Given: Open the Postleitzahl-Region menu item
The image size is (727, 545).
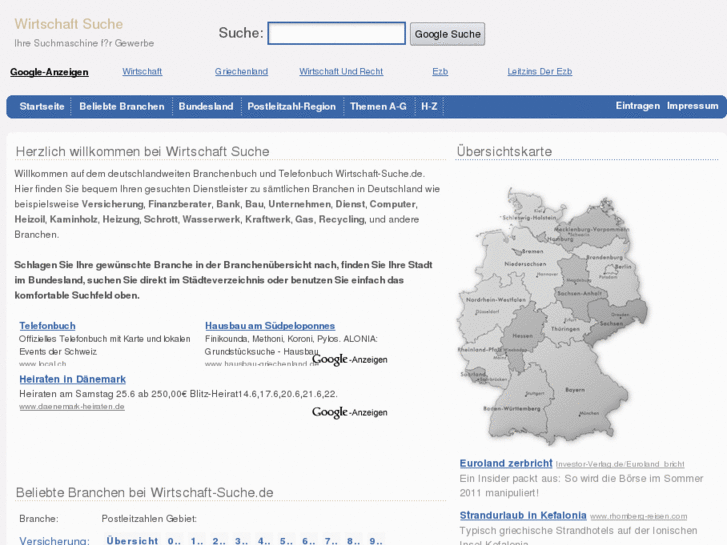Looking at the screenshot, I should [292, 106].
